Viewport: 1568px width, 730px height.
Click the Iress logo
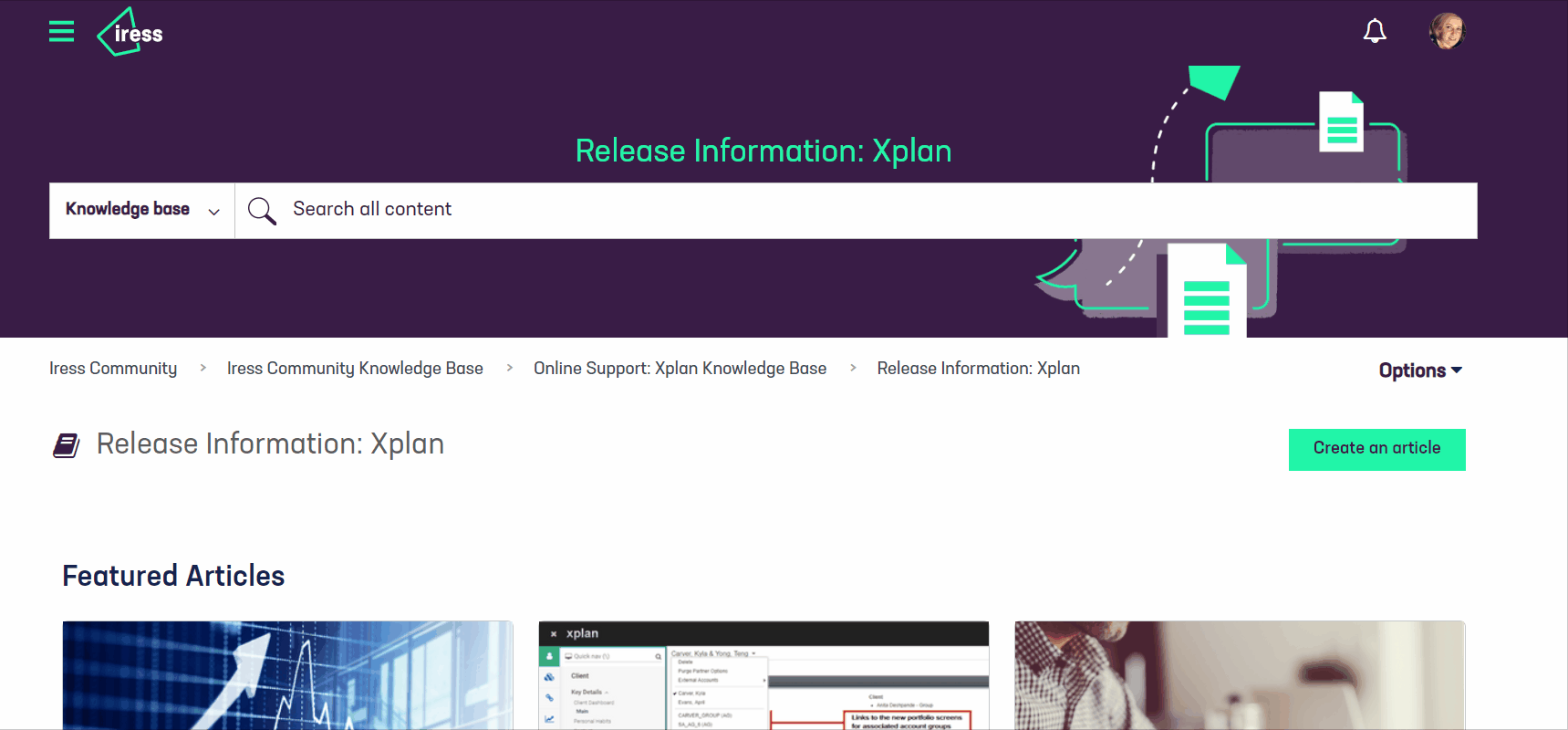130,33
